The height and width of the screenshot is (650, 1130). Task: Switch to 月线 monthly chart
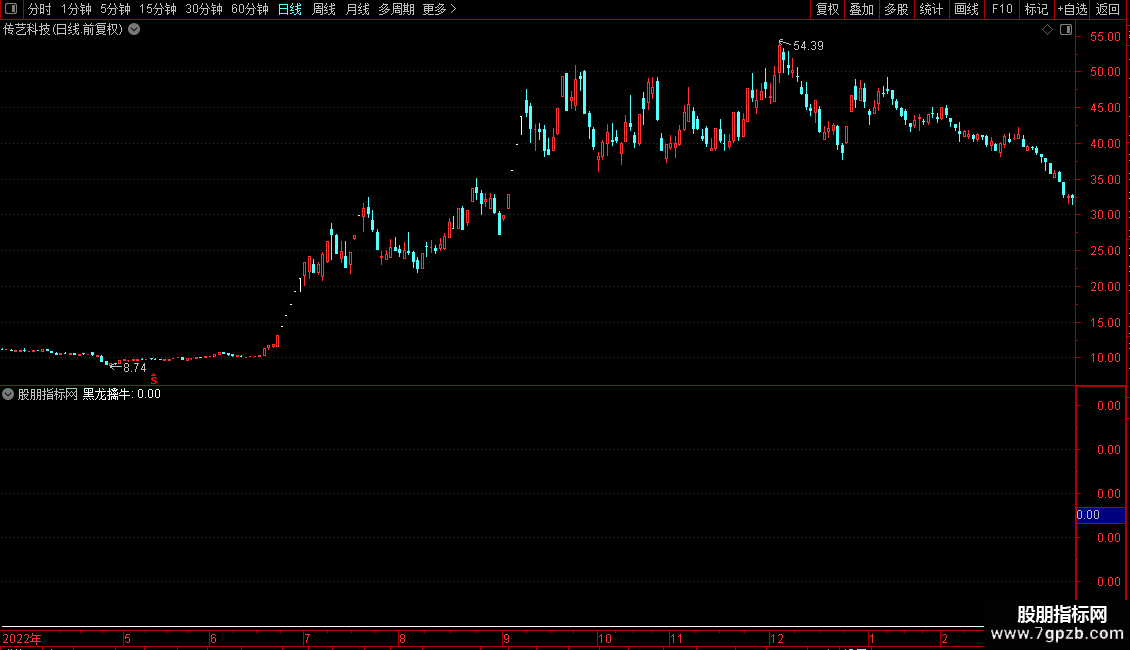point(357,9)
